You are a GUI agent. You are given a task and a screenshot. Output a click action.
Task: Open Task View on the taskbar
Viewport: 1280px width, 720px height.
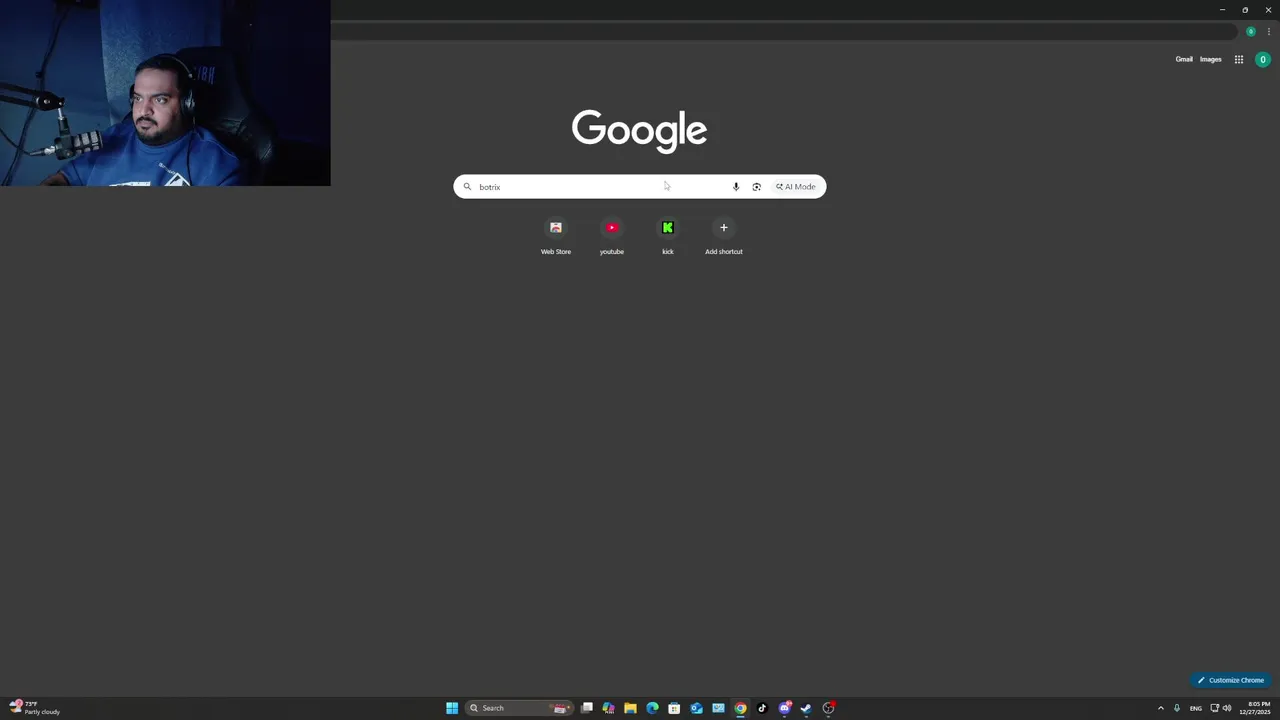click(587, 708)
